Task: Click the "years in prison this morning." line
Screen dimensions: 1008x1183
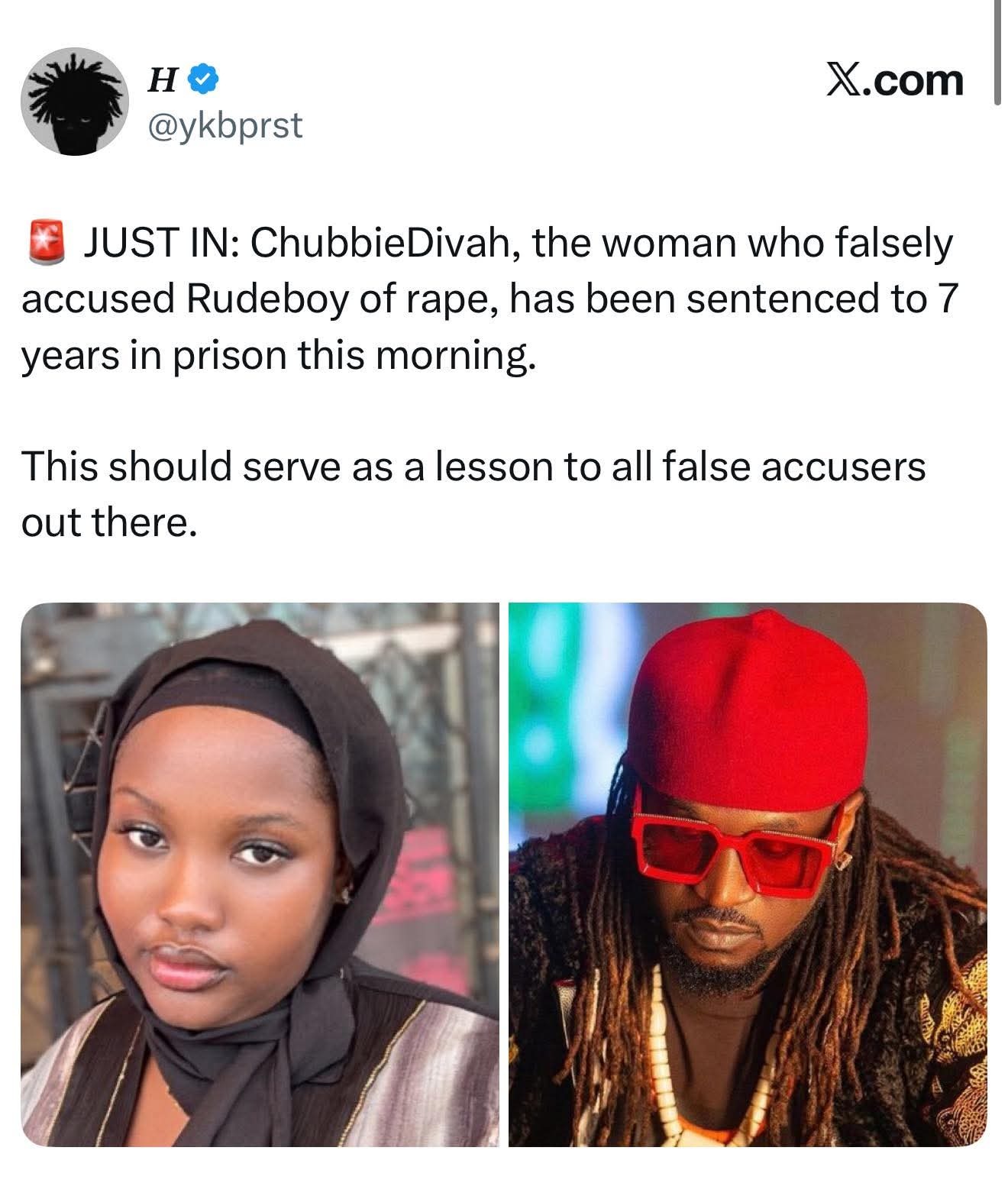Action: click(279, 356)
